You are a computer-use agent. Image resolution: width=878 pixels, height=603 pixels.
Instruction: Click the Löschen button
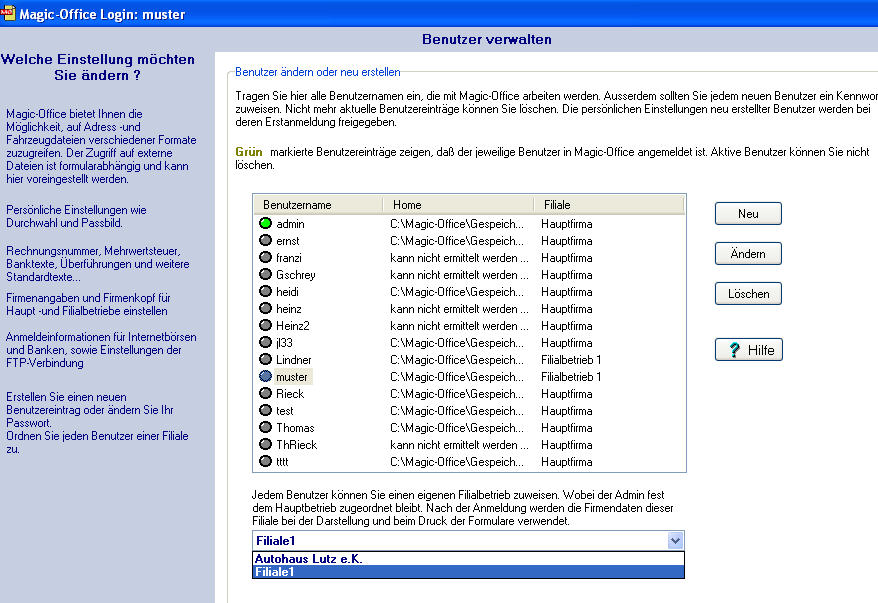(748, 293)
